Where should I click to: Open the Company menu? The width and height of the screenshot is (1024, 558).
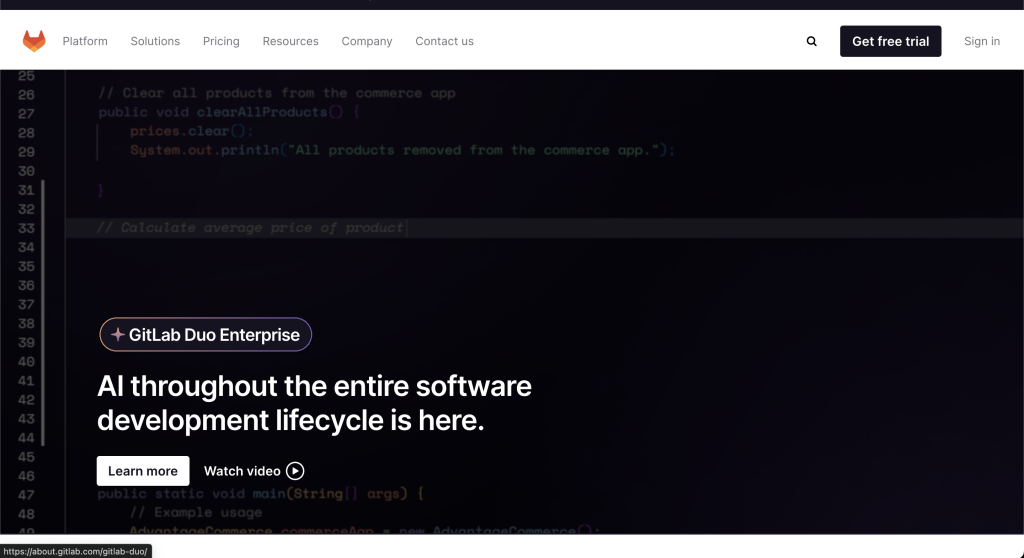click(367, 41)
